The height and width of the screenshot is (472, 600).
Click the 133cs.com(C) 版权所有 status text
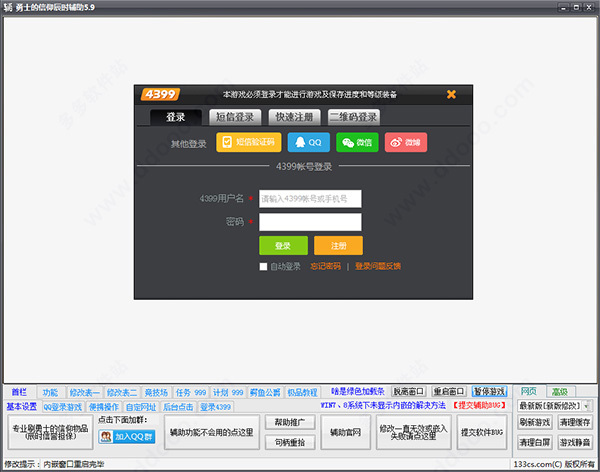click(554, 464)
